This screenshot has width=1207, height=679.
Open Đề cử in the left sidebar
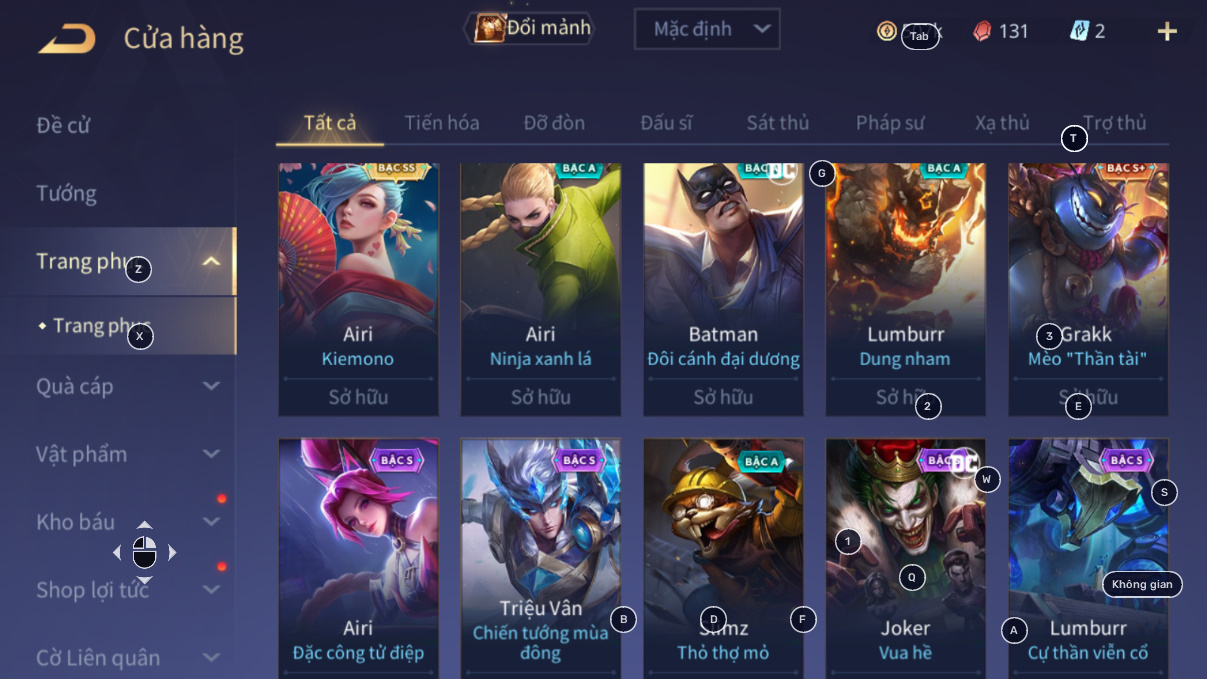tap(63, 125)
